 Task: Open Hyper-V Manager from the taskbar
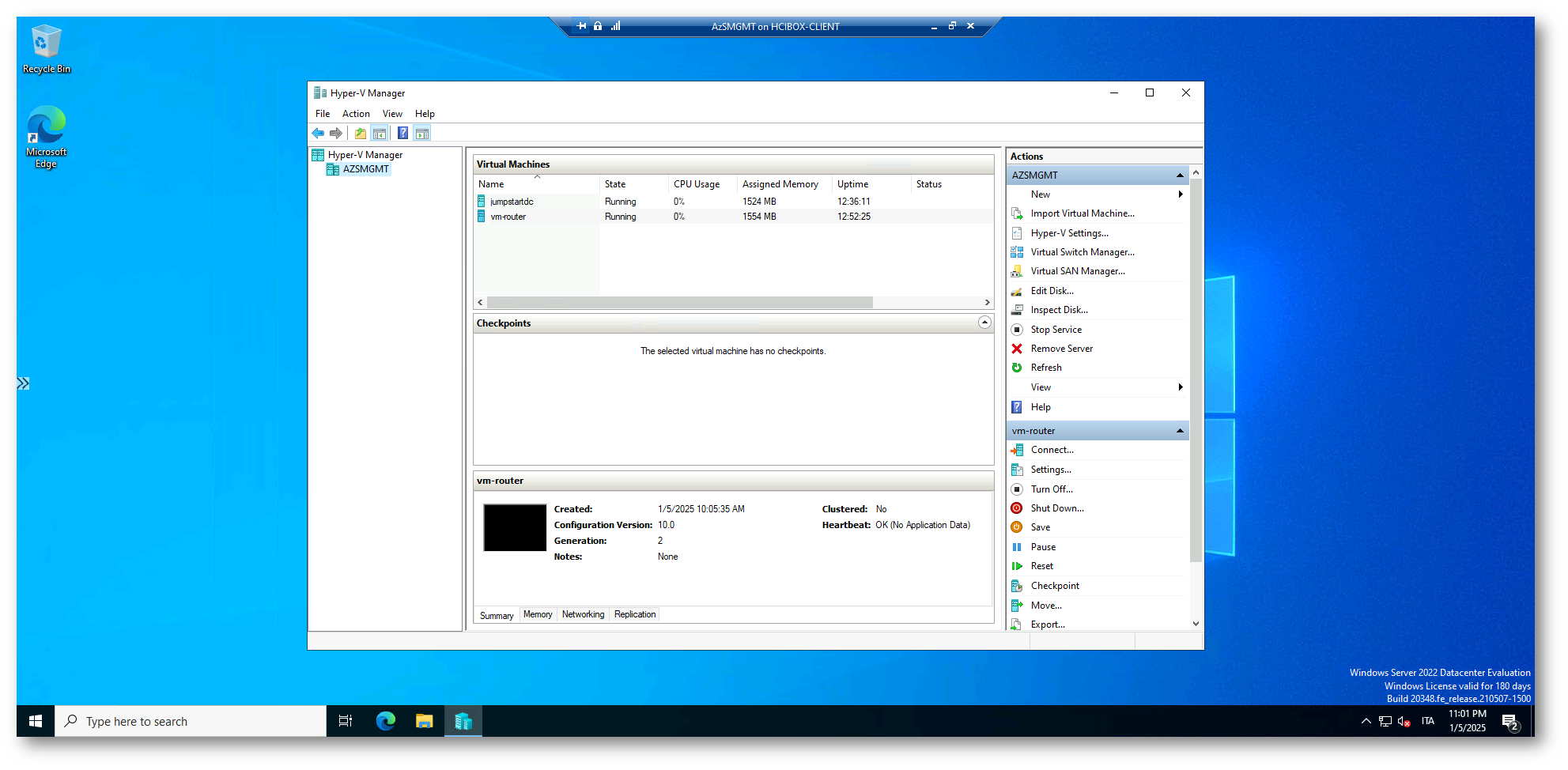(x=463, y=721)
